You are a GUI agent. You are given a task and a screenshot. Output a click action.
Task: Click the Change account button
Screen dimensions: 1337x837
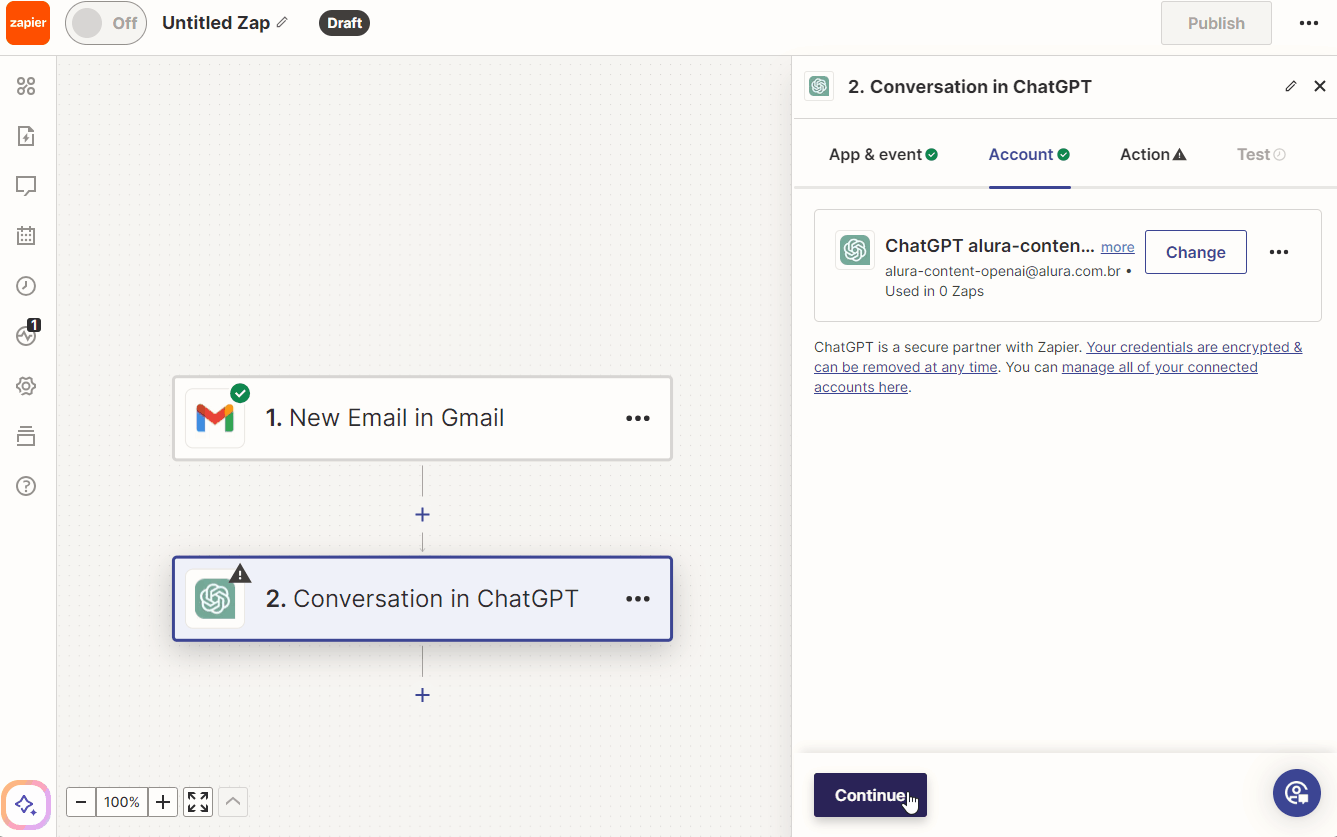1196,252
